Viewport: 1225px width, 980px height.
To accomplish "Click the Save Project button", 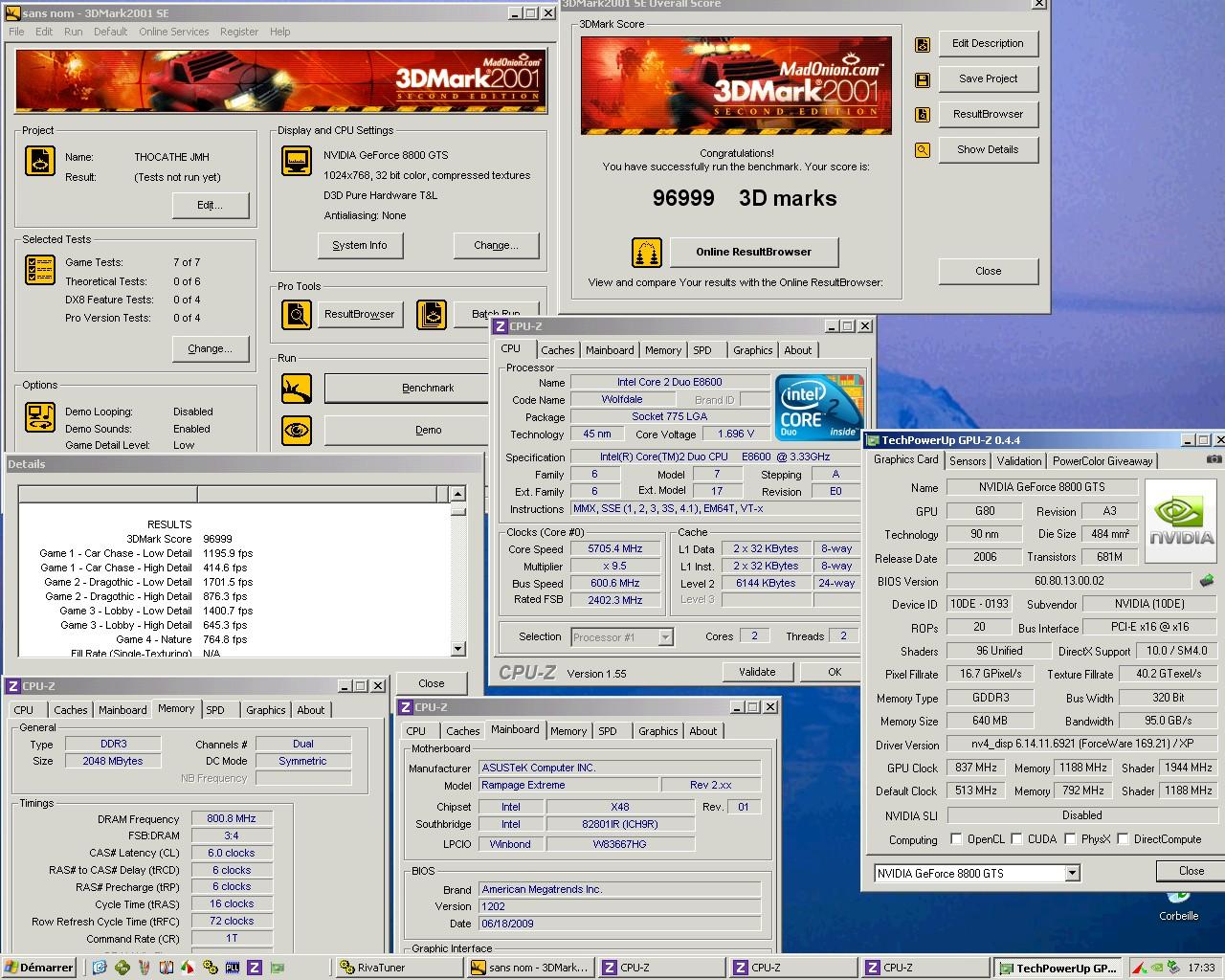I will click(x=988, y=79).
